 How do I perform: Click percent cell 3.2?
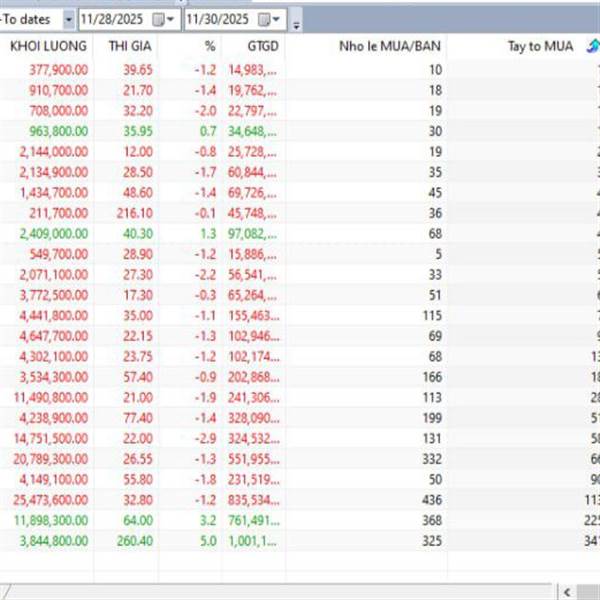pos(208,520)
